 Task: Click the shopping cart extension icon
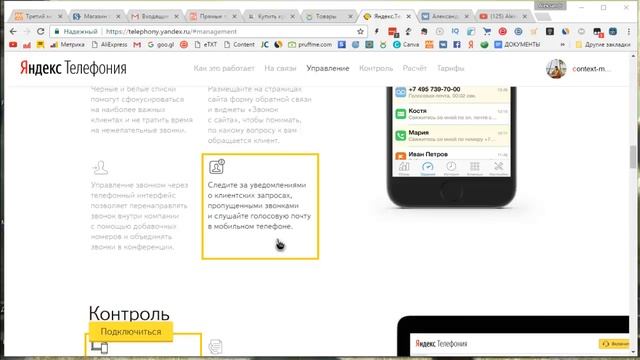(x=487, y=31)
